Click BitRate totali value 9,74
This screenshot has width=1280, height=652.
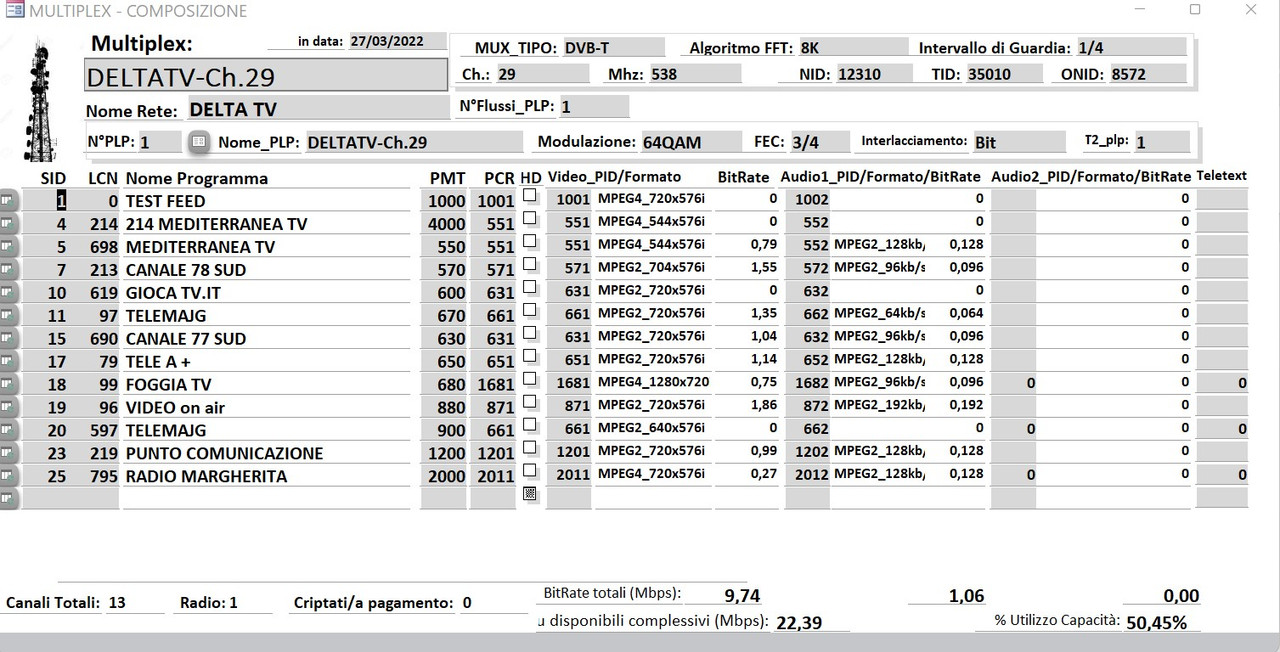click(x=742, y=596)
